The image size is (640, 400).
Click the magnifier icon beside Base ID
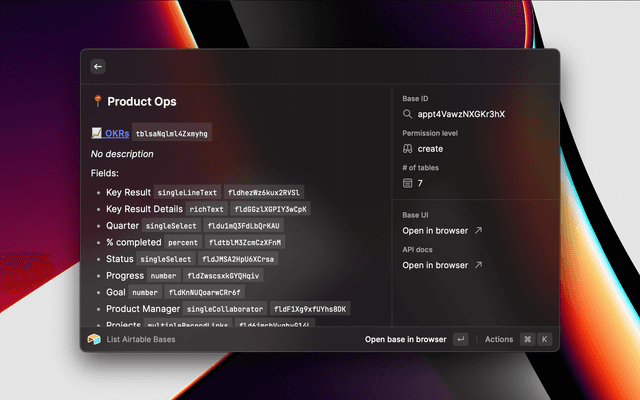pos(408,114)
